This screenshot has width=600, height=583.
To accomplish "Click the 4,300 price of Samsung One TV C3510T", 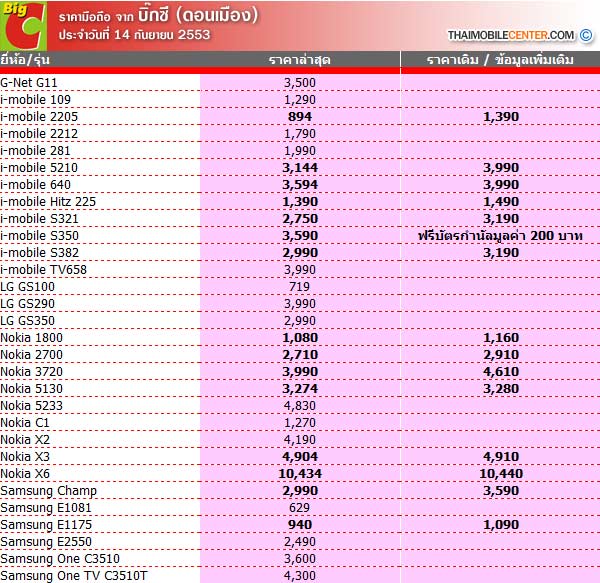I will (x=300, y=576).
